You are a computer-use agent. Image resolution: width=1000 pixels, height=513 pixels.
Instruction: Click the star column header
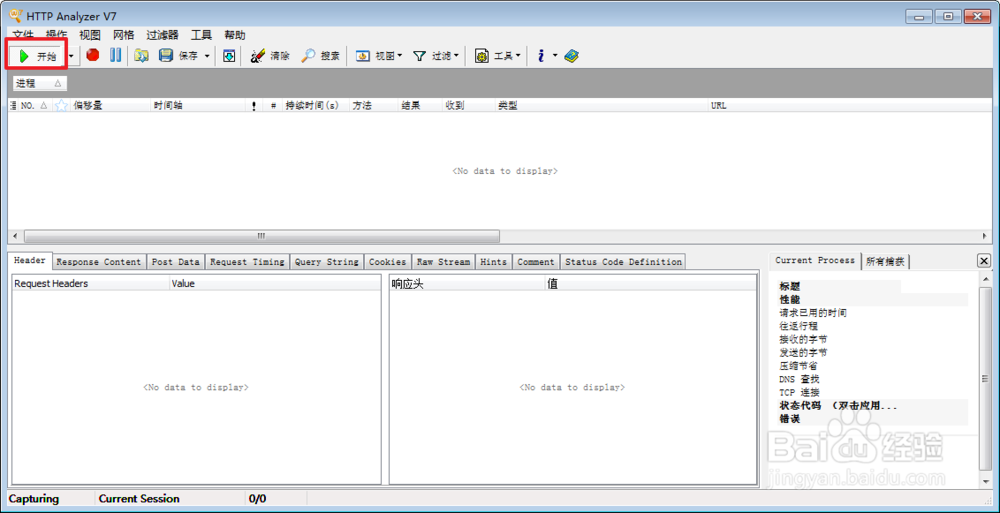click(x=61, y=106)
